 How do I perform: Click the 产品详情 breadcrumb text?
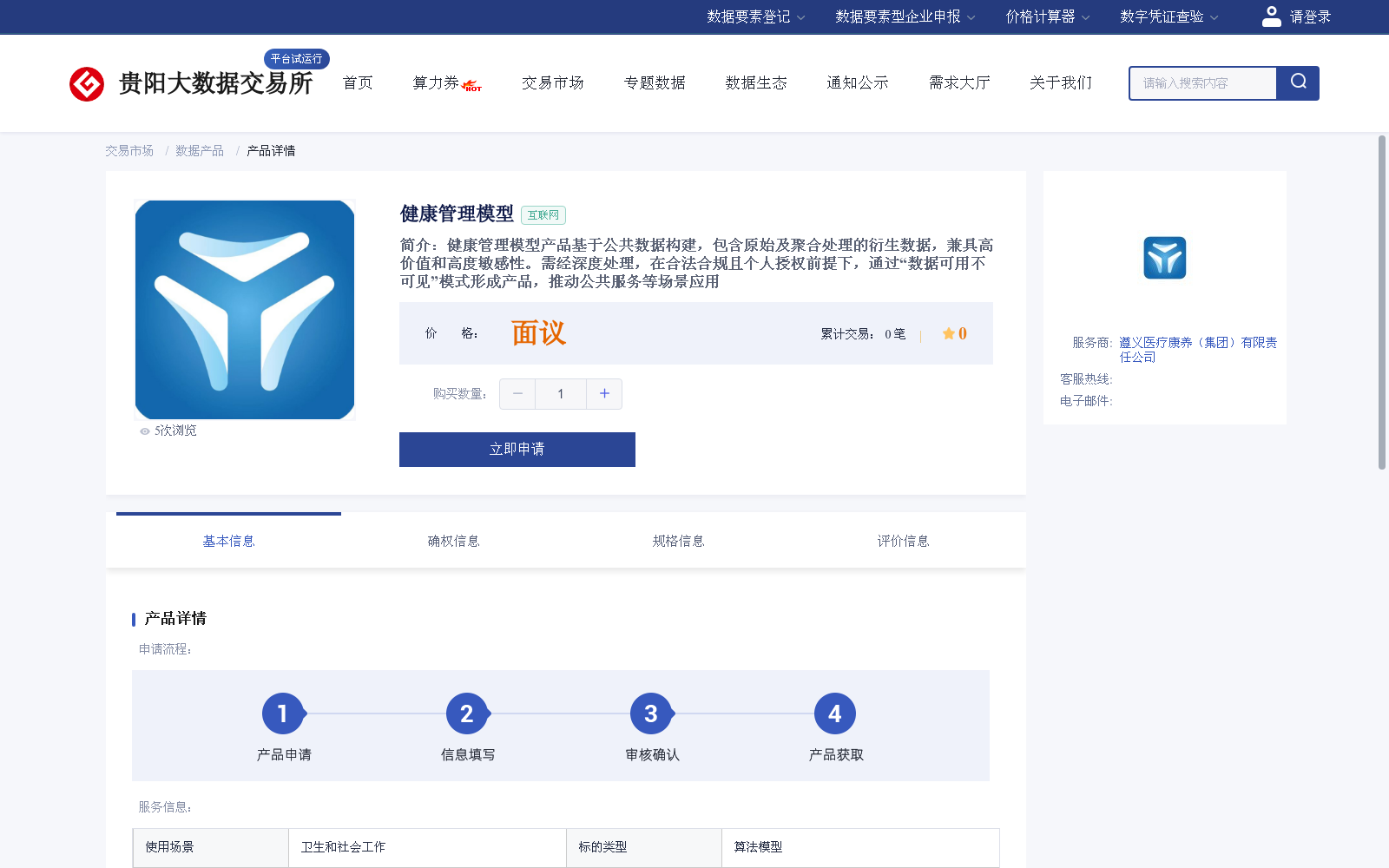271,151
